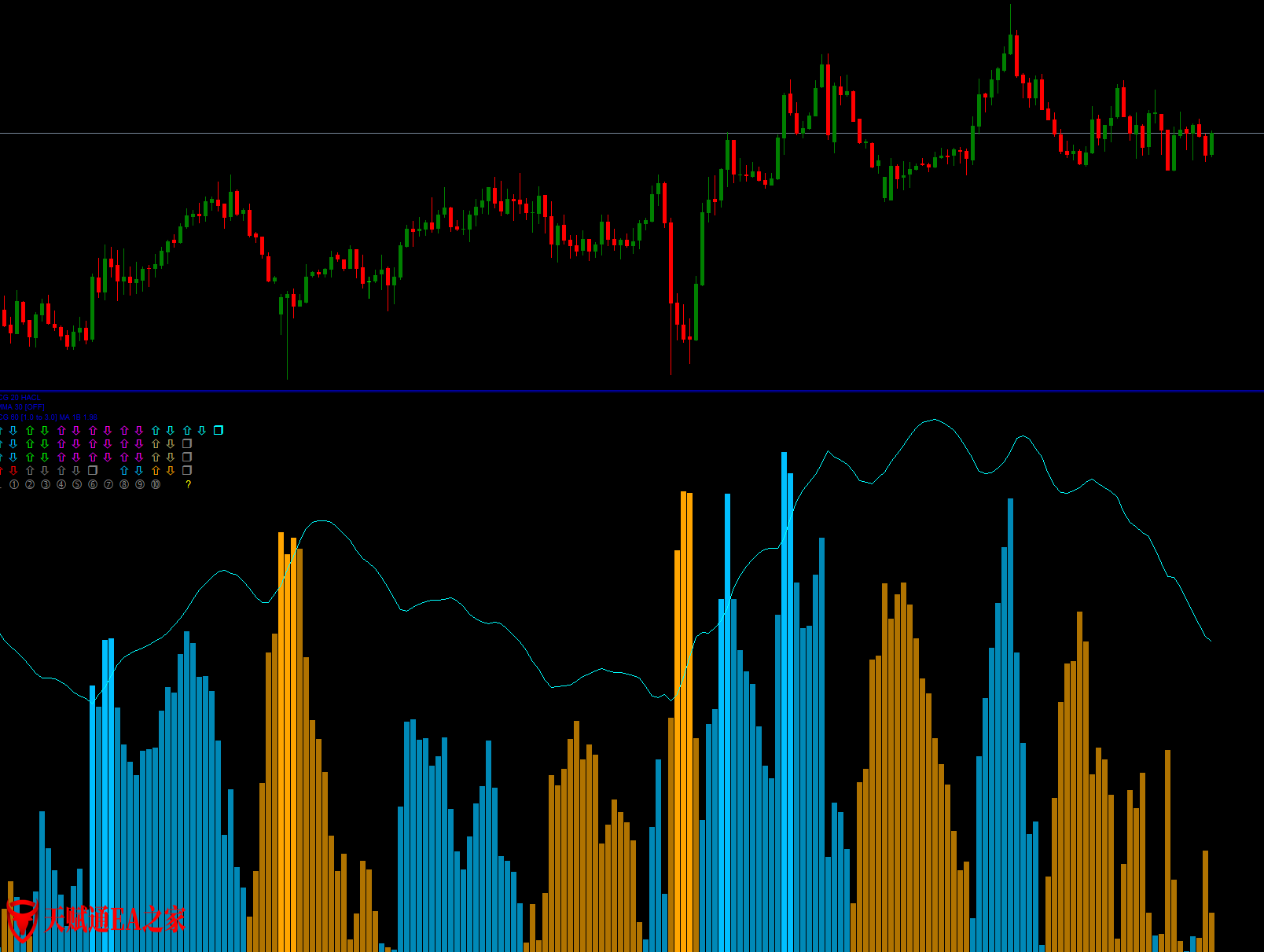Viewport: 1264px width, 952px height.
Task: Toggle the gray square ending the third arrow row
Action: pos(187,457)
